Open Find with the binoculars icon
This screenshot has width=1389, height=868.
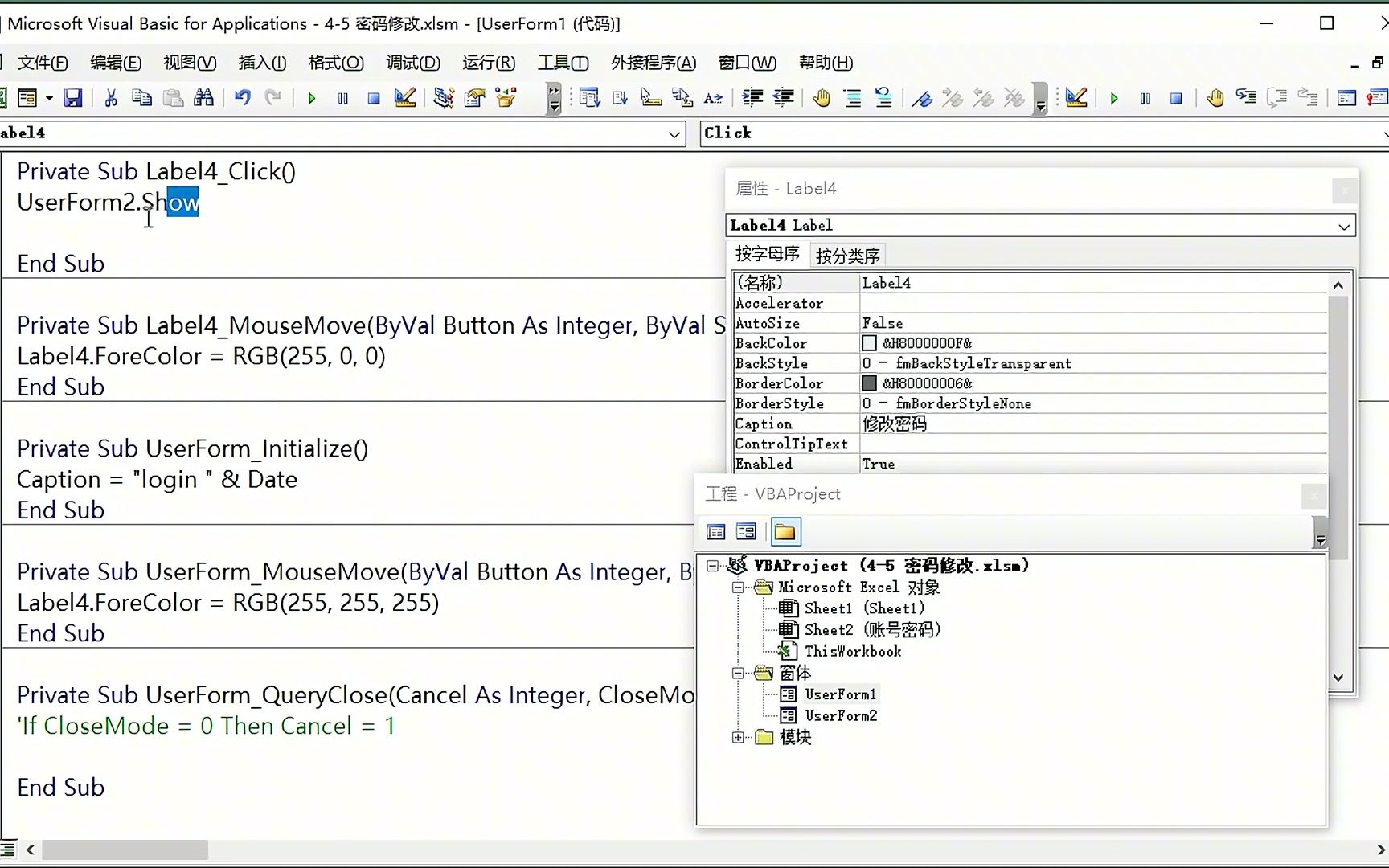tap(204, 98)
